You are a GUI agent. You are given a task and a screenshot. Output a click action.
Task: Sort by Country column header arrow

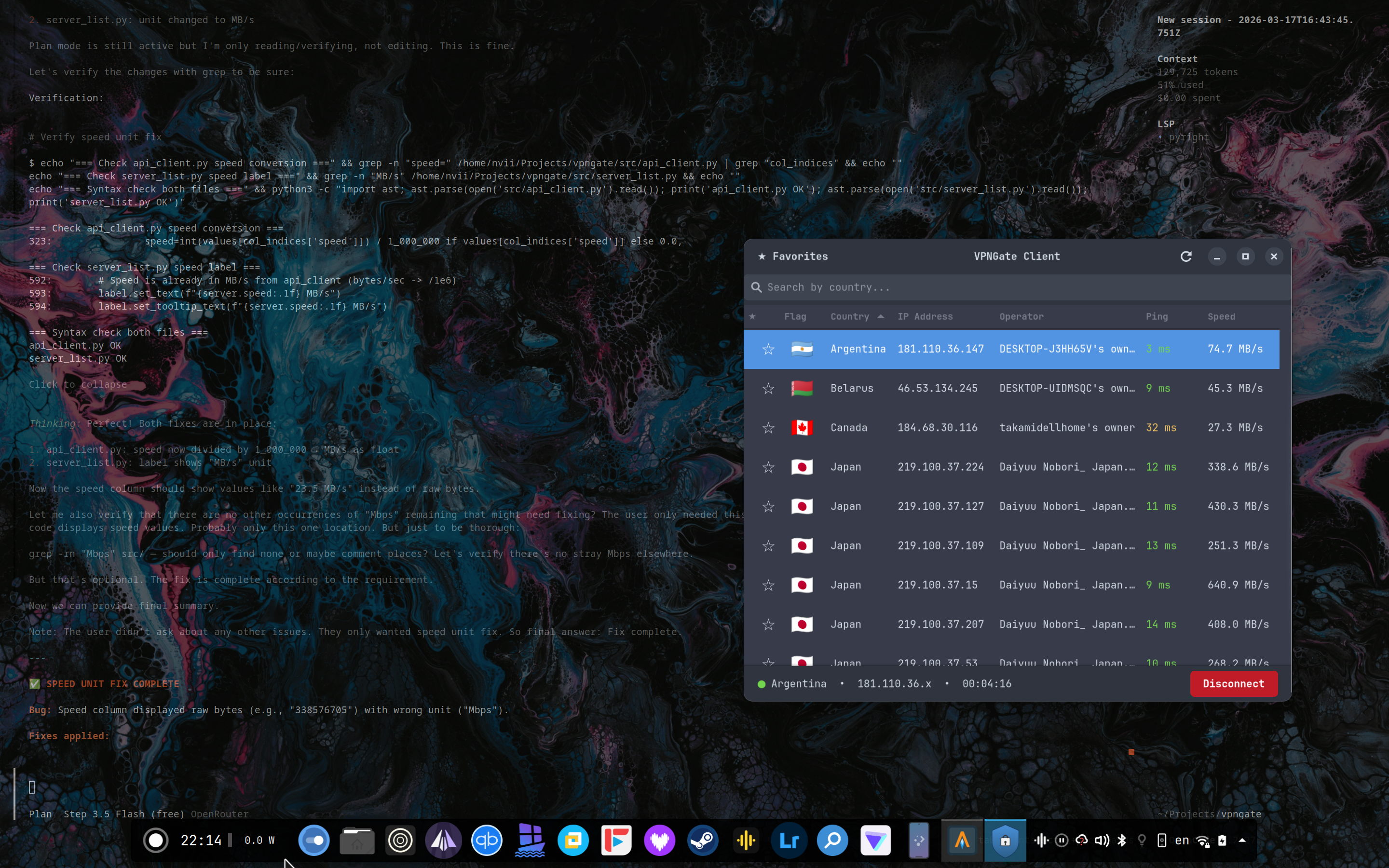(881, 316)
